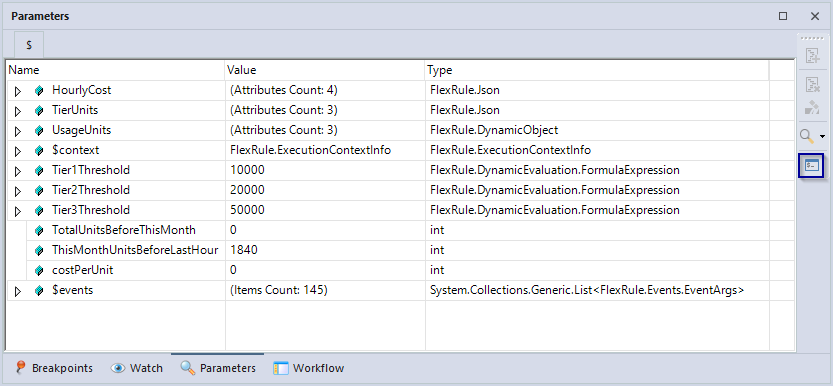Toggle the highlighted console window icon
The width and height of the screenshot is (833, 386).
pos(812,166)
